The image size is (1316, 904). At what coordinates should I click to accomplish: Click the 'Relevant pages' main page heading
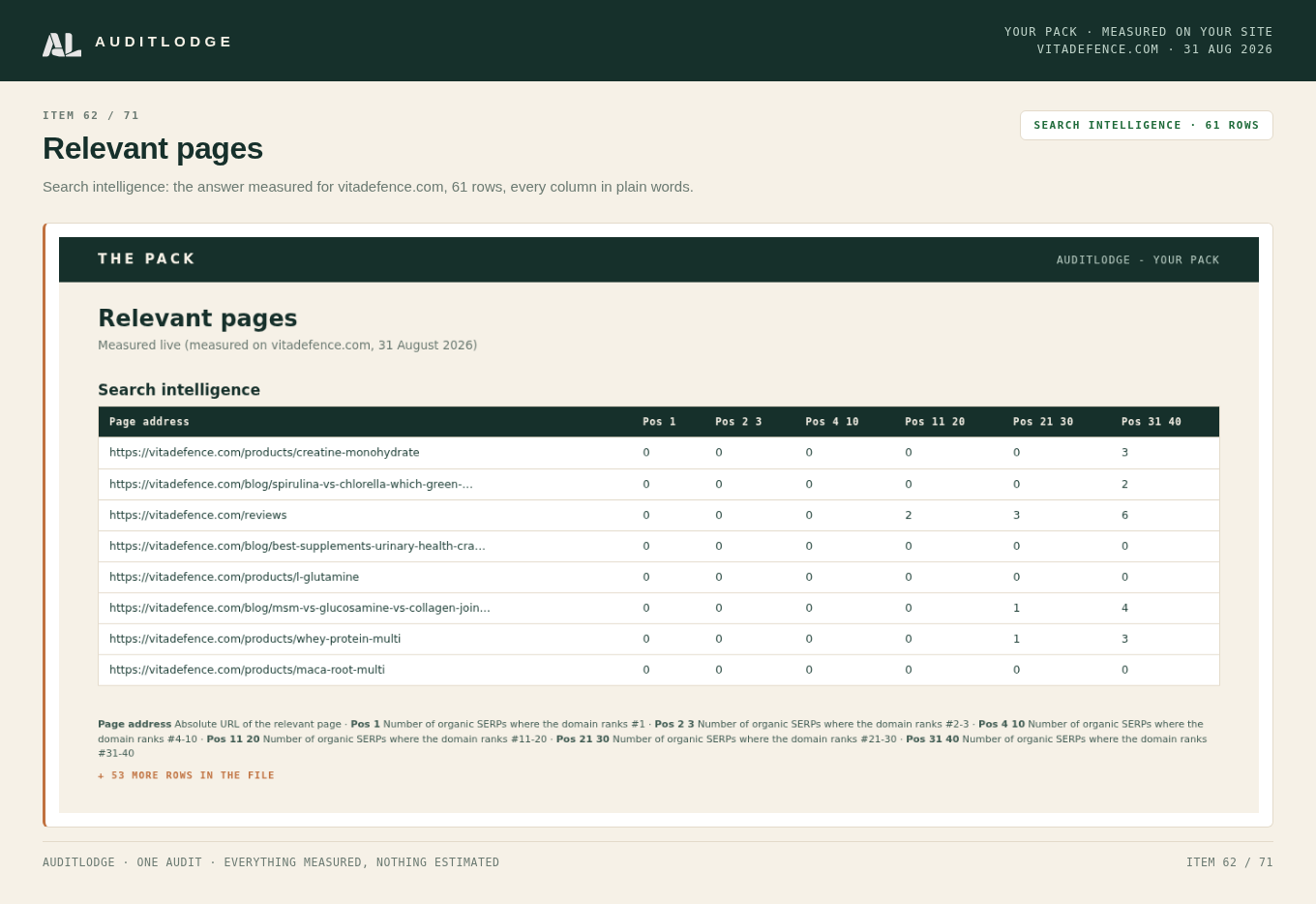(153, 149)
